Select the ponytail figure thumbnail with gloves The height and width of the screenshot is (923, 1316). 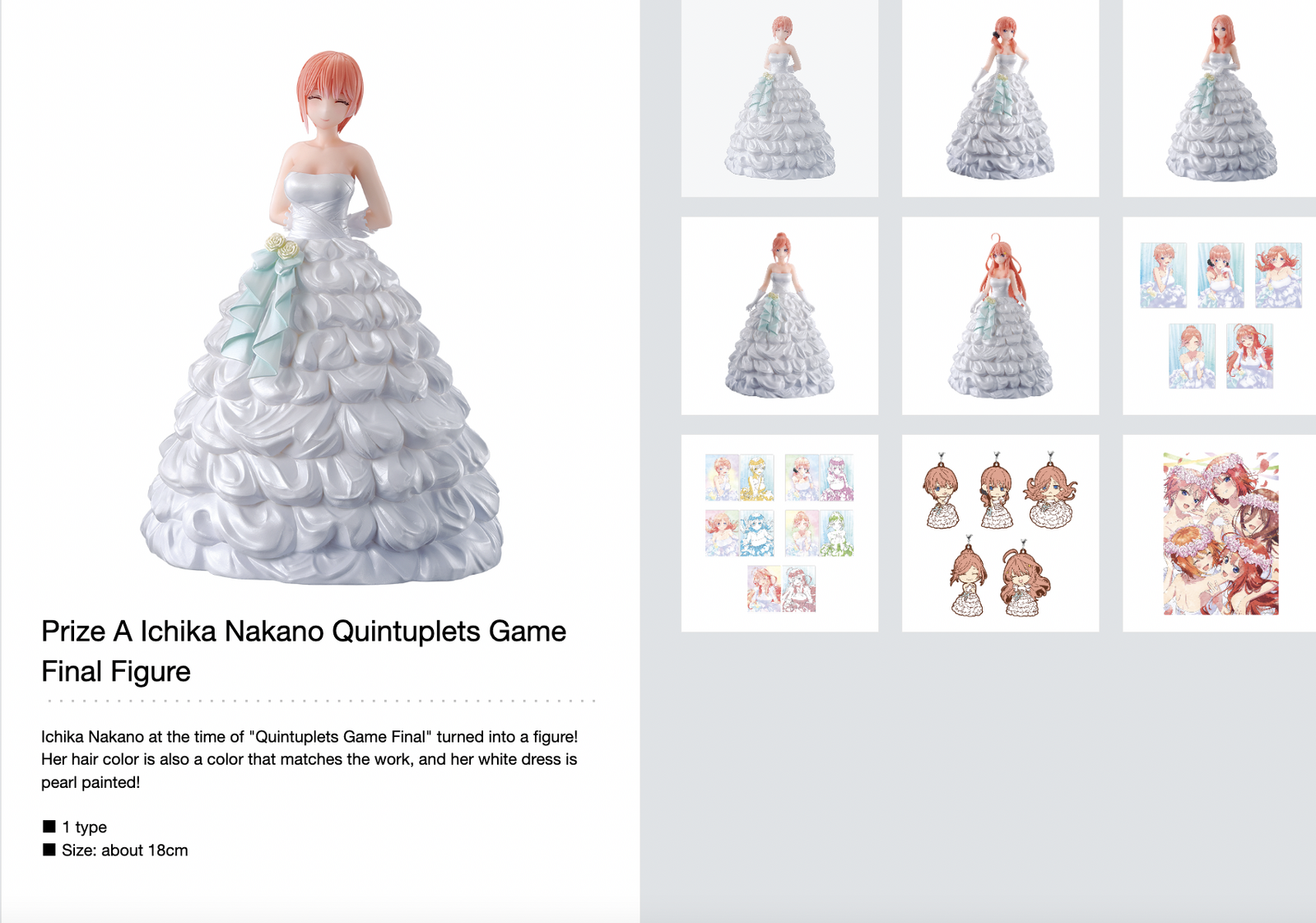point(779,315)
